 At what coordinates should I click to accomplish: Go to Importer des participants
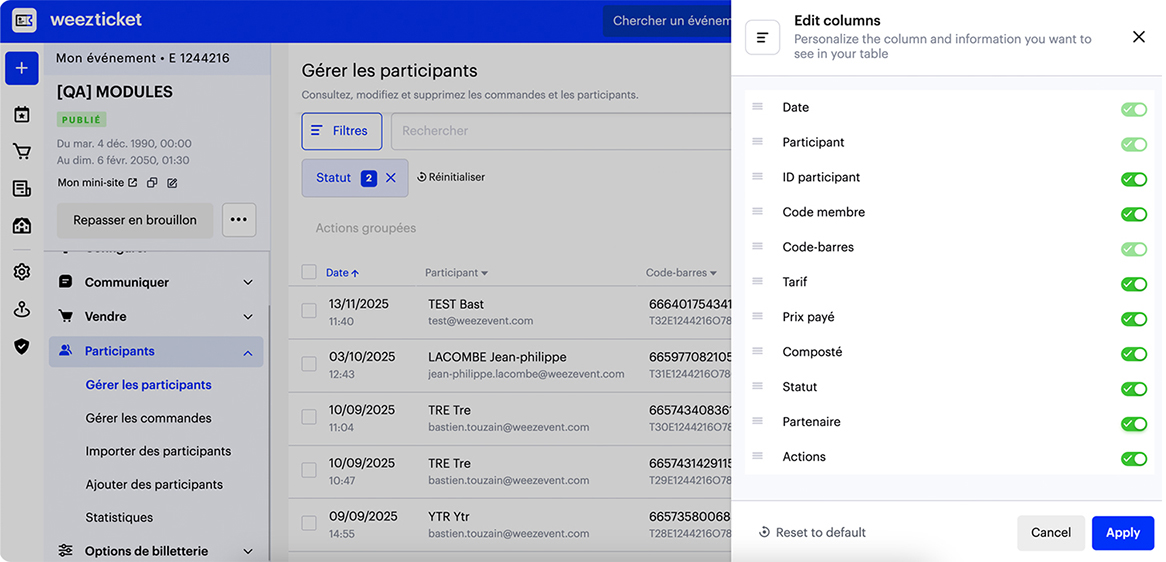point(158,451)
